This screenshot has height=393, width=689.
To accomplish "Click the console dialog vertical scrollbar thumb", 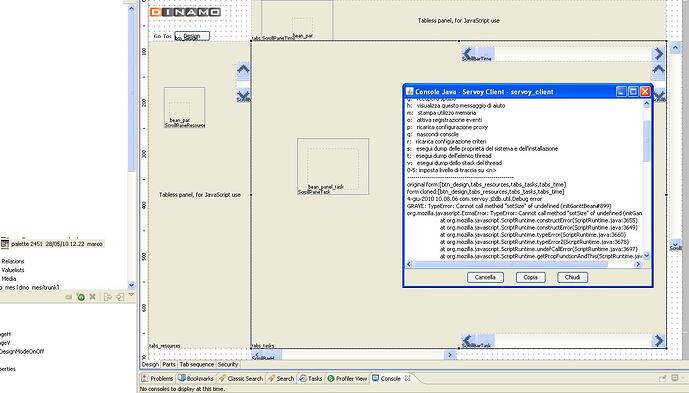I will click(646, 140).
